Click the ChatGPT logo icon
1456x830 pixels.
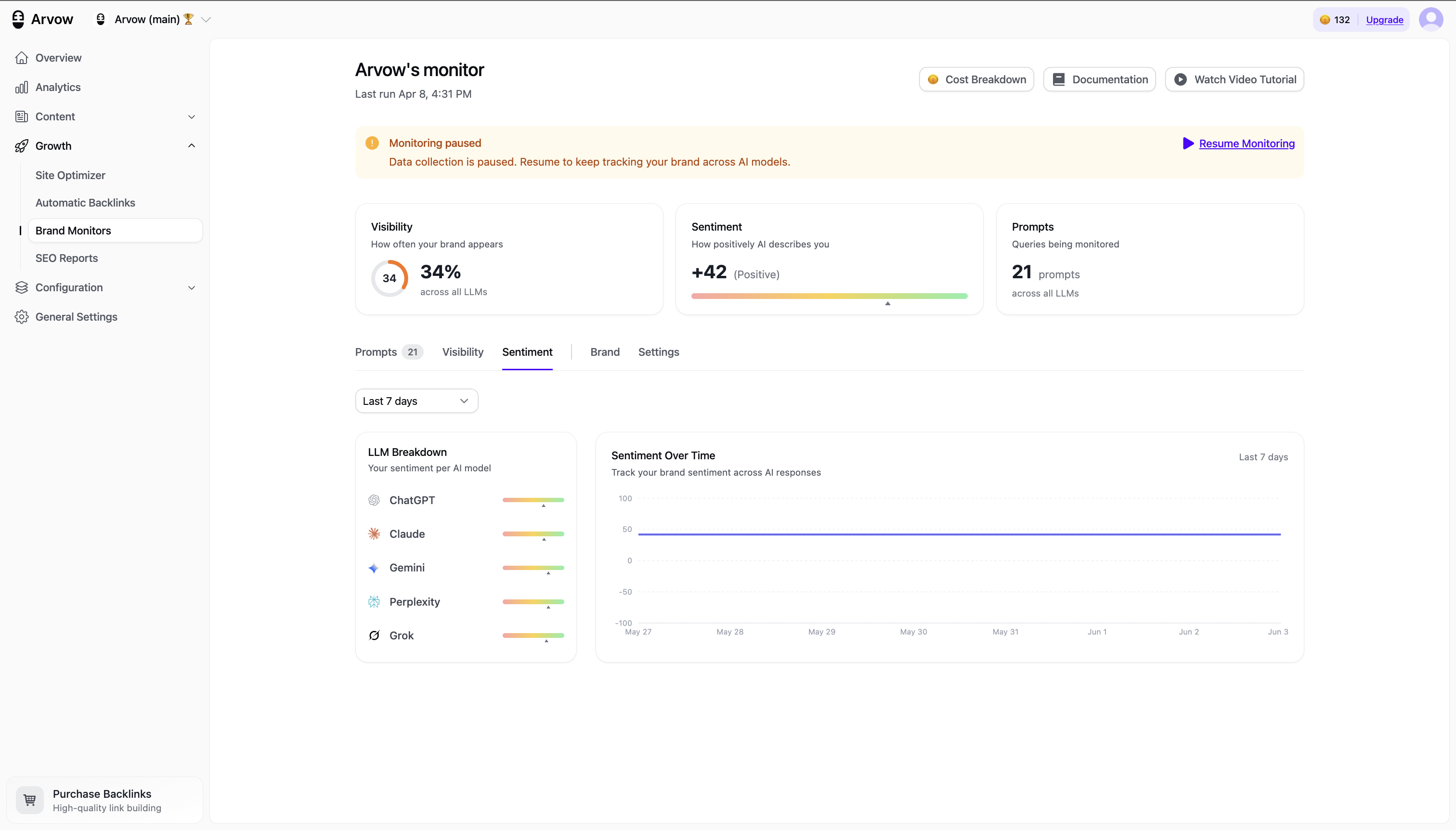pos(374,500)
